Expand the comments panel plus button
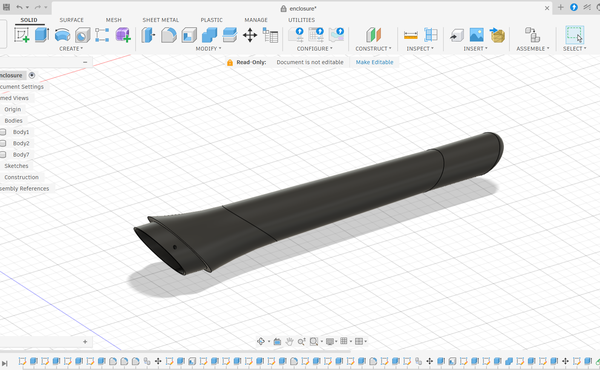600x370 pixels. 85,342
